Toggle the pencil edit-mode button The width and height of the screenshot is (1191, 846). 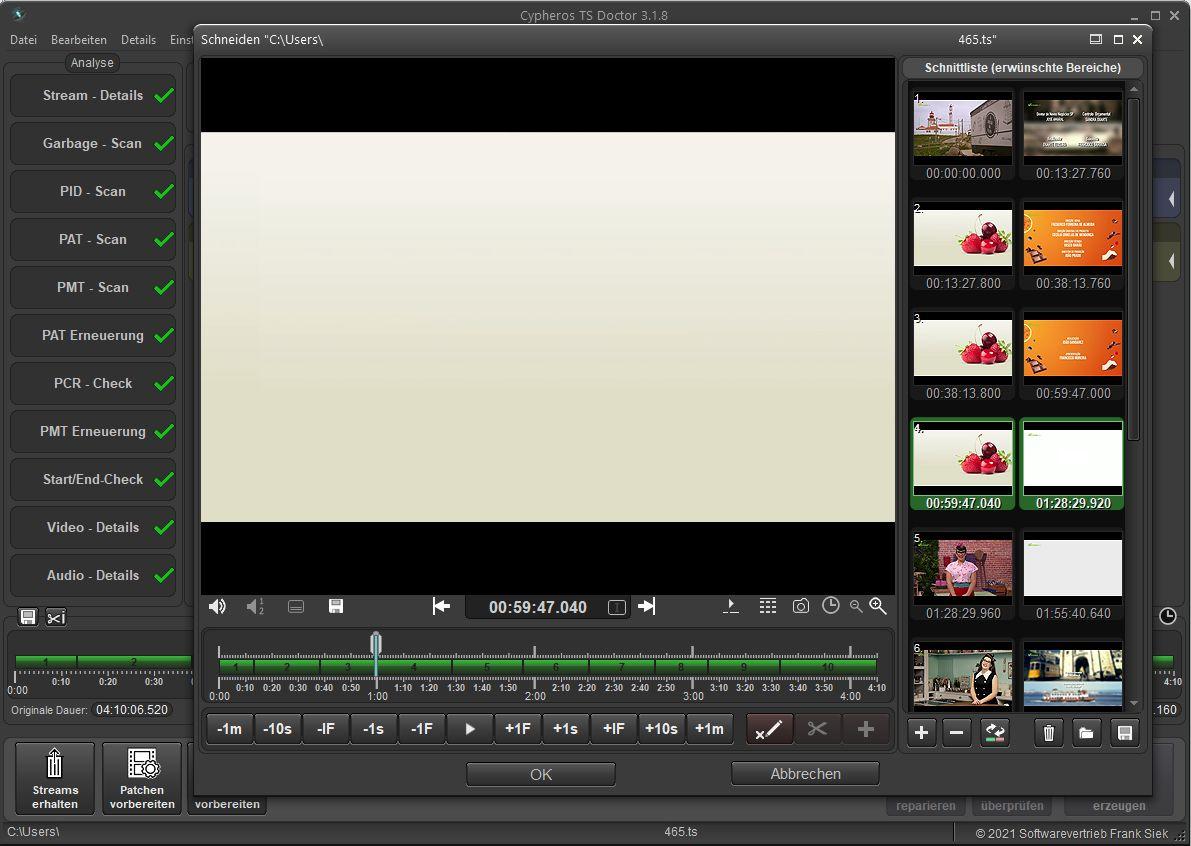click(x=769, y=729)
